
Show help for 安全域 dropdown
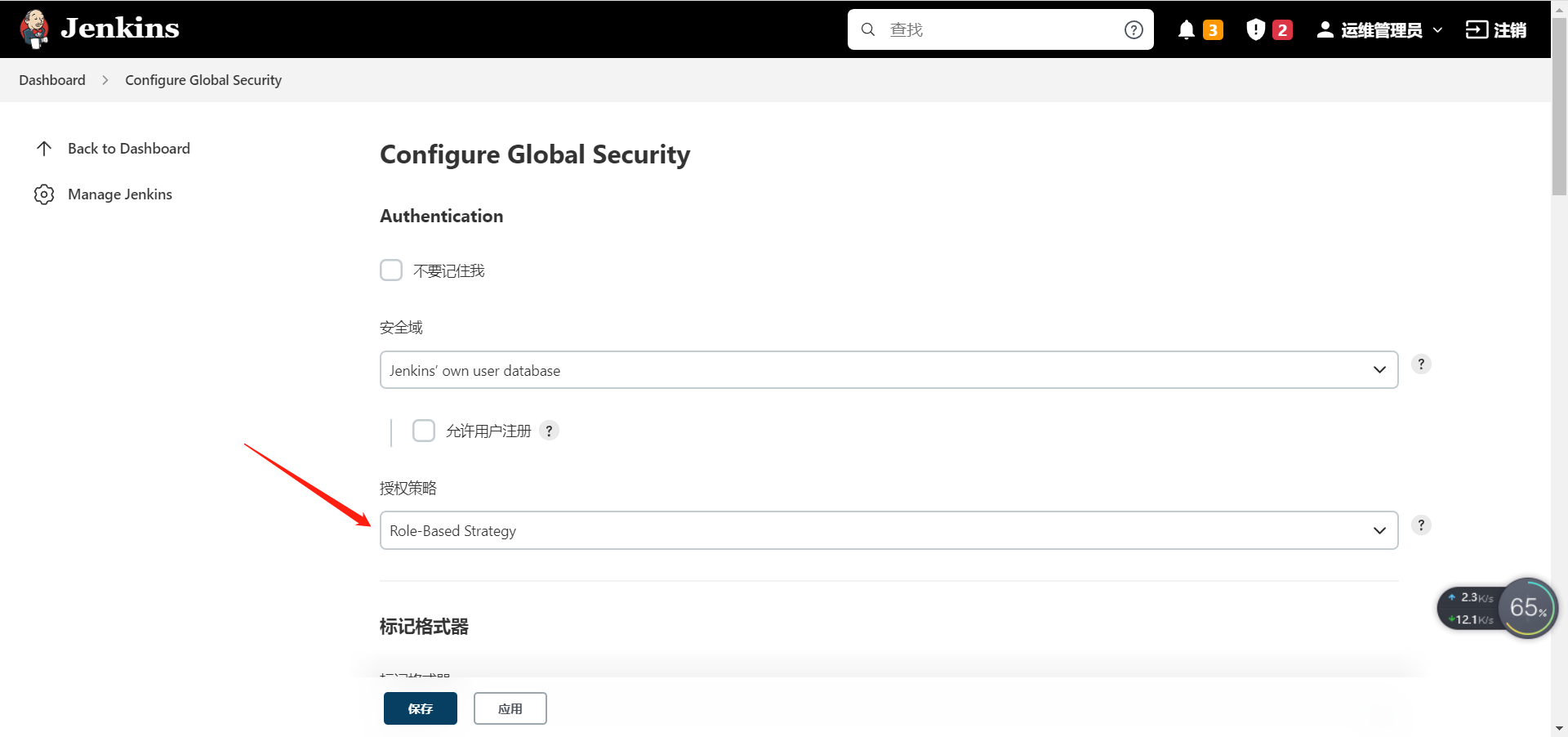pos(1421,364)
